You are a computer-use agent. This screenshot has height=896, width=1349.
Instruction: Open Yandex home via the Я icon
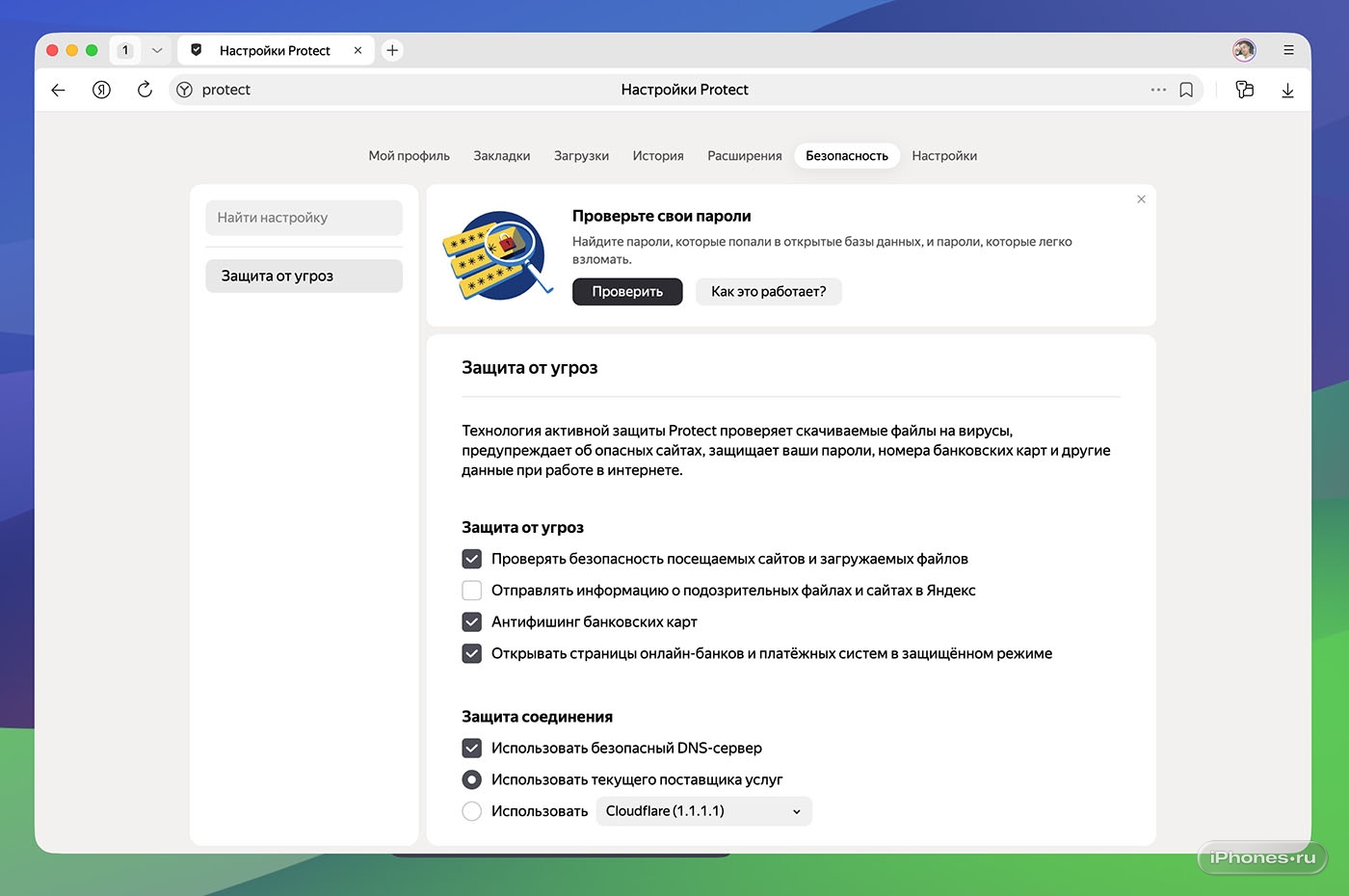101,90
